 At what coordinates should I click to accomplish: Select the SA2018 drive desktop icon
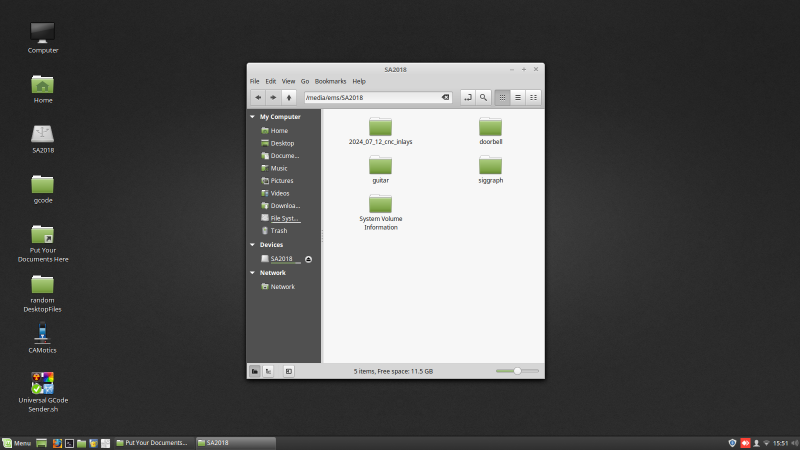coord(43,139)
